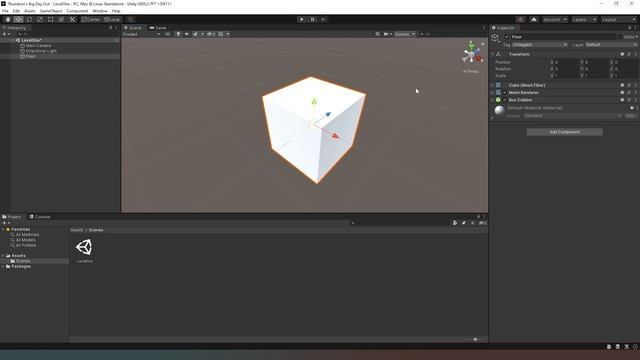Select the Move tool in toolbar

pos(18,19)
